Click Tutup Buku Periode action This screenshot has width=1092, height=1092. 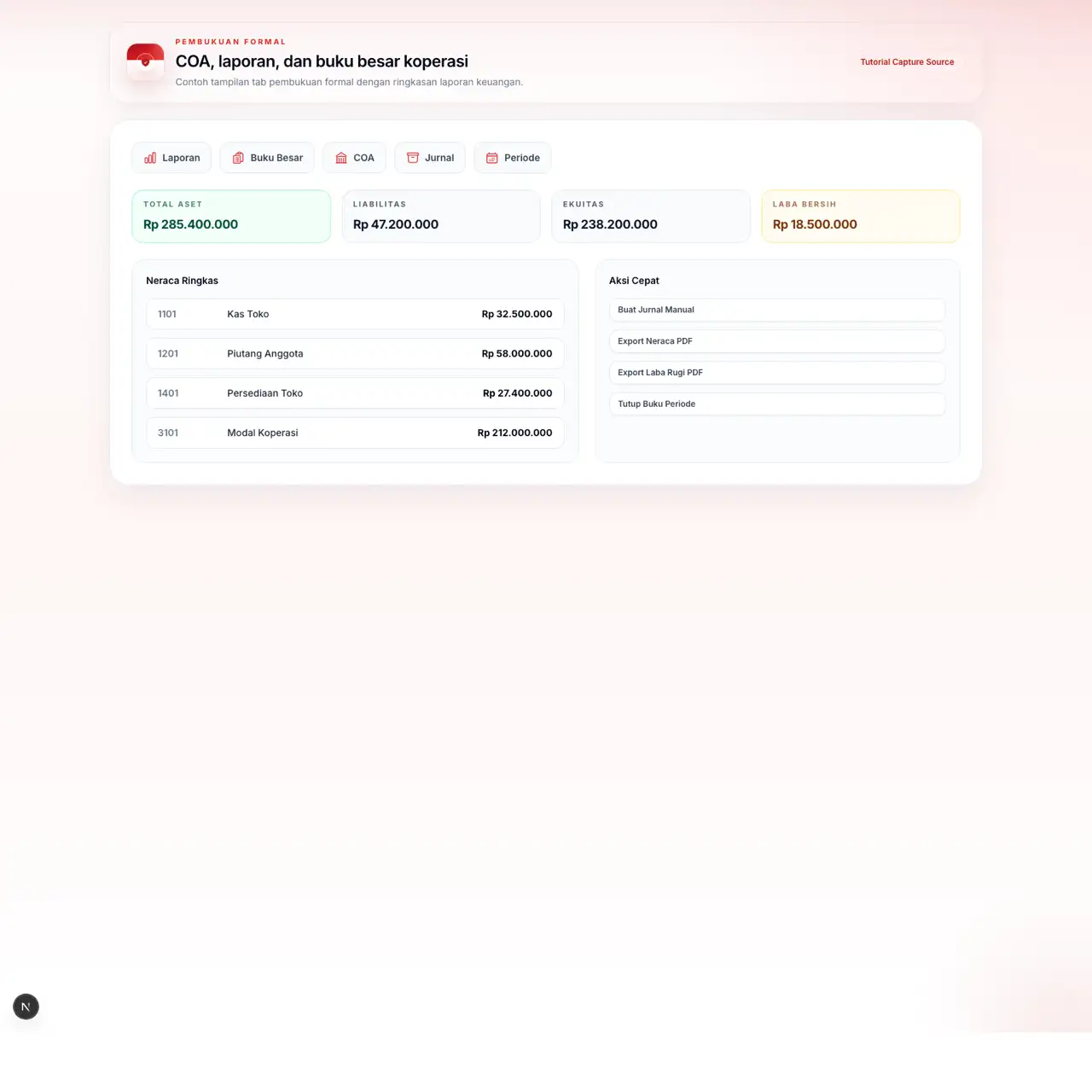pos(776,404)
